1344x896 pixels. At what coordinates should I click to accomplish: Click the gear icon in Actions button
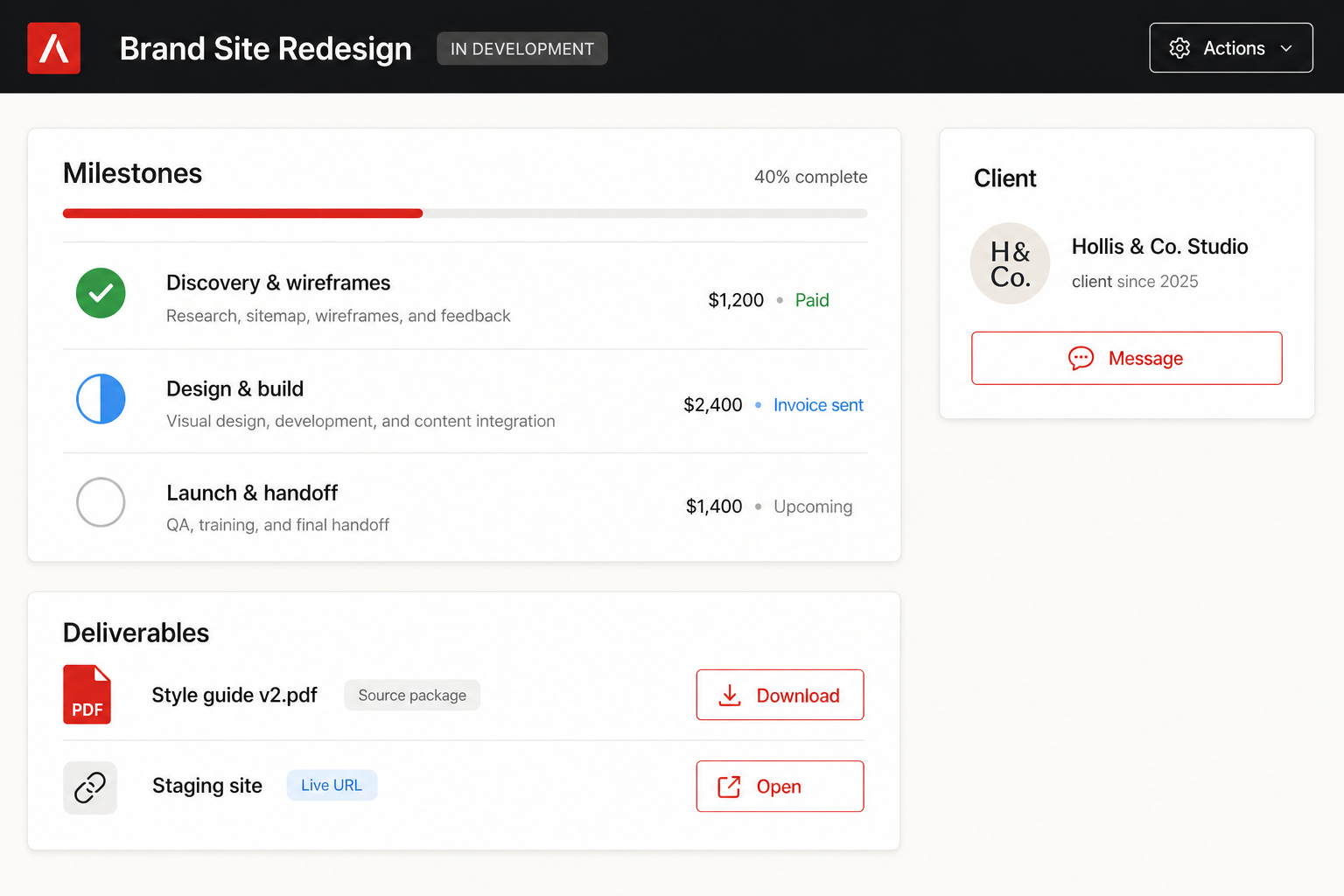1179,48
